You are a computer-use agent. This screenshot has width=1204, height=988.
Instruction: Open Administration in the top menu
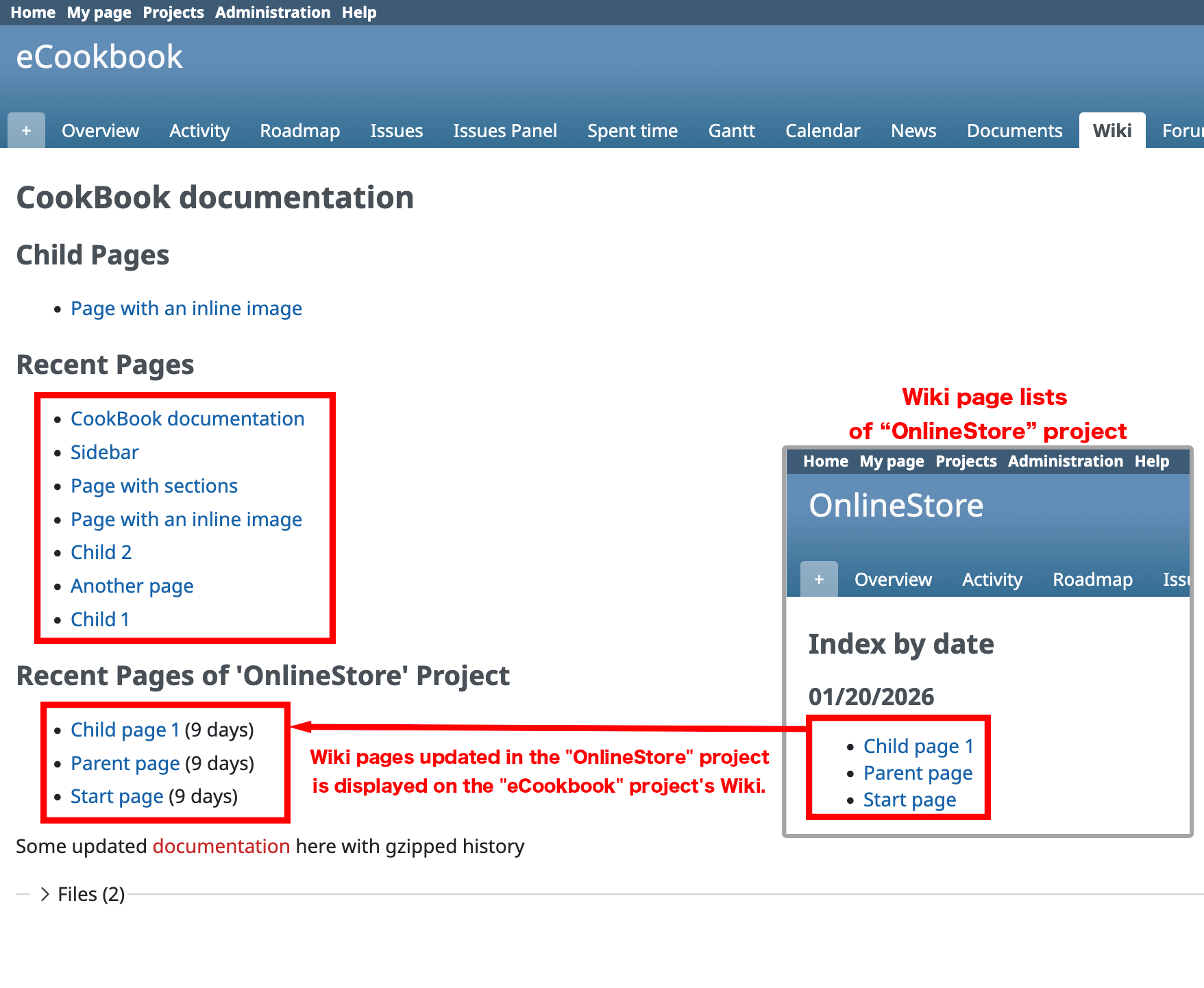point(272,12)
